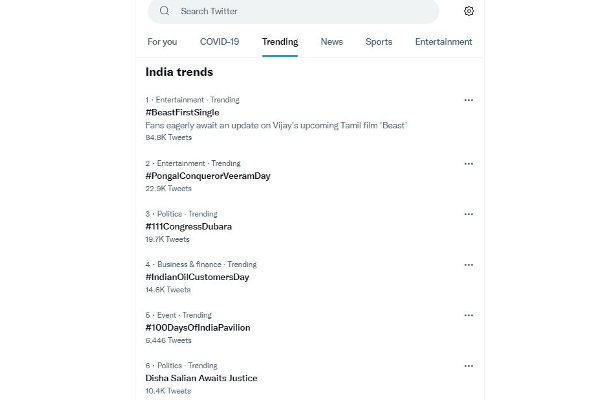Open the #100DaysOfIndiaPavilion trend

198,328
